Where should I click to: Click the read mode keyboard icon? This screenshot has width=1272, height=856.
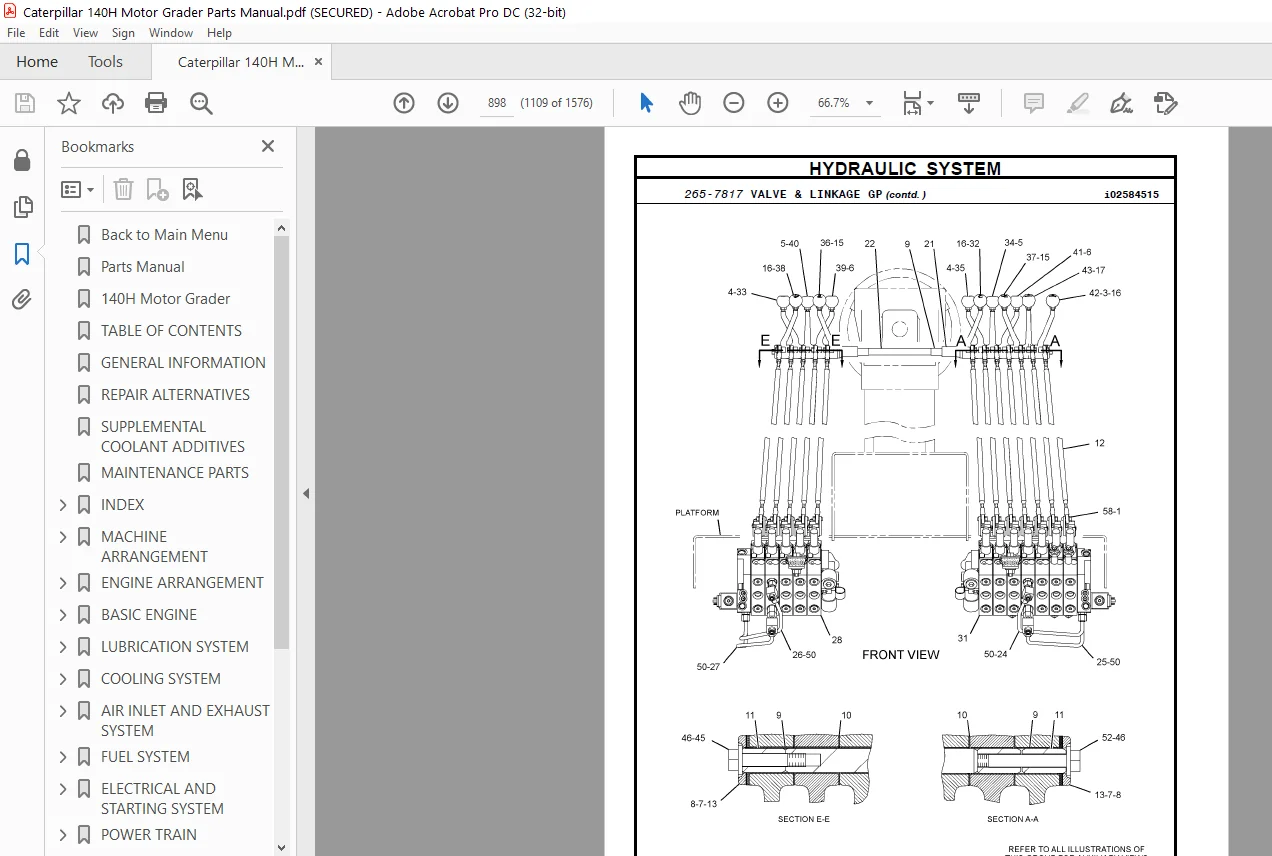pyautogui.click(x=969, y=103)
